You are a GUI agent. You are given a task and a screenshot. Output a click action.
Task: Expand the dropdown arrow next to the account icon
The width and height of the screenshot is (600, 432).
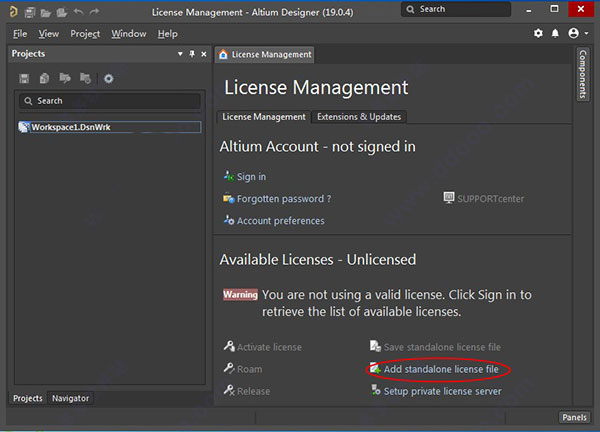[586, 33]
